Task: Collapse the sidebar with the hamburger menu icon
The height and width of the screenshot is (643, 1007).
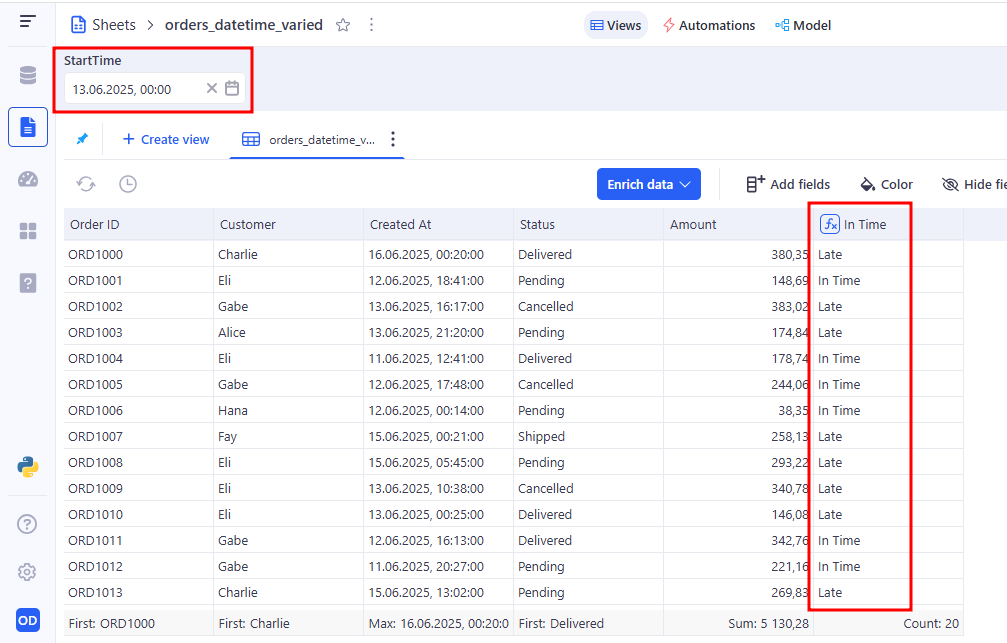Action: pos(27,21)
